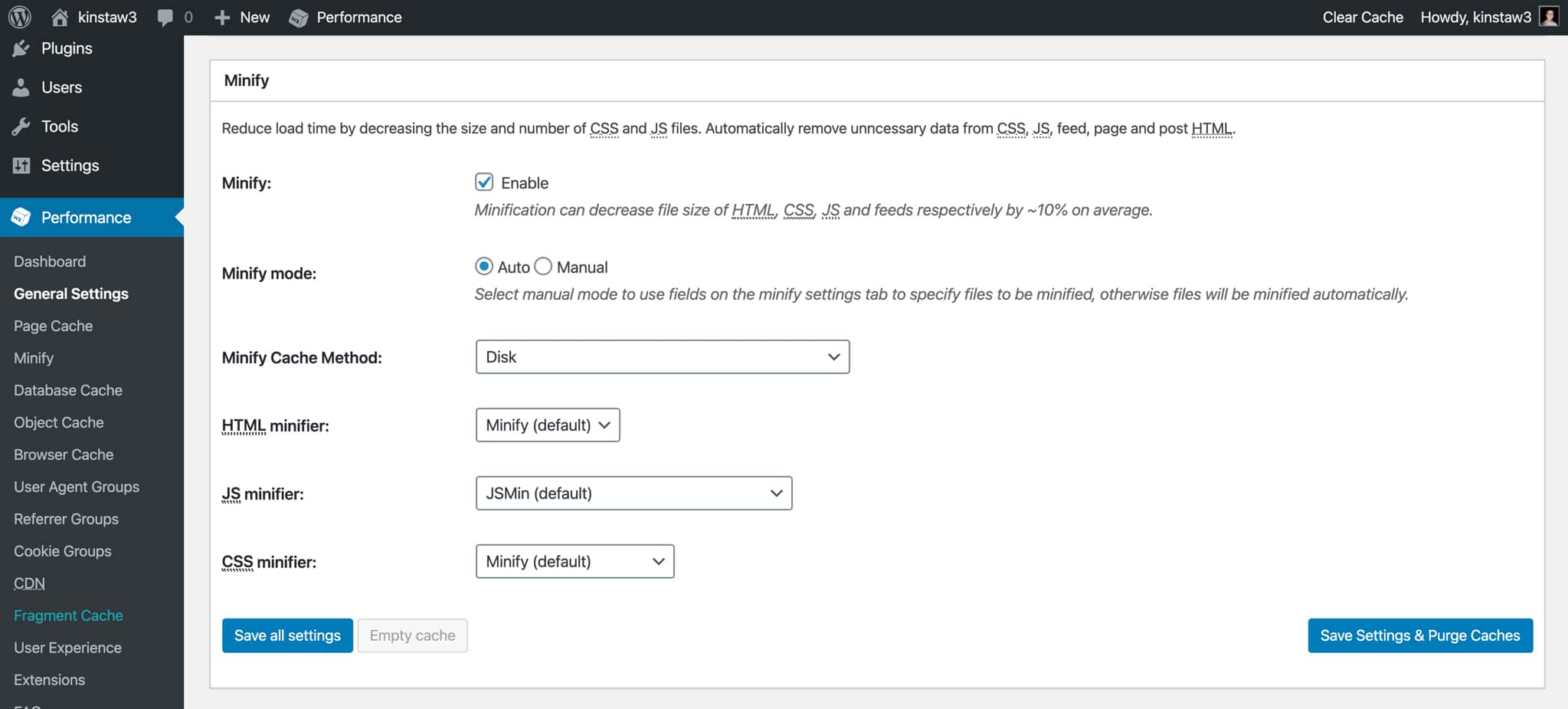Click the + New icon in admin bar
1568x709 pixels.
tap(221, 17)
